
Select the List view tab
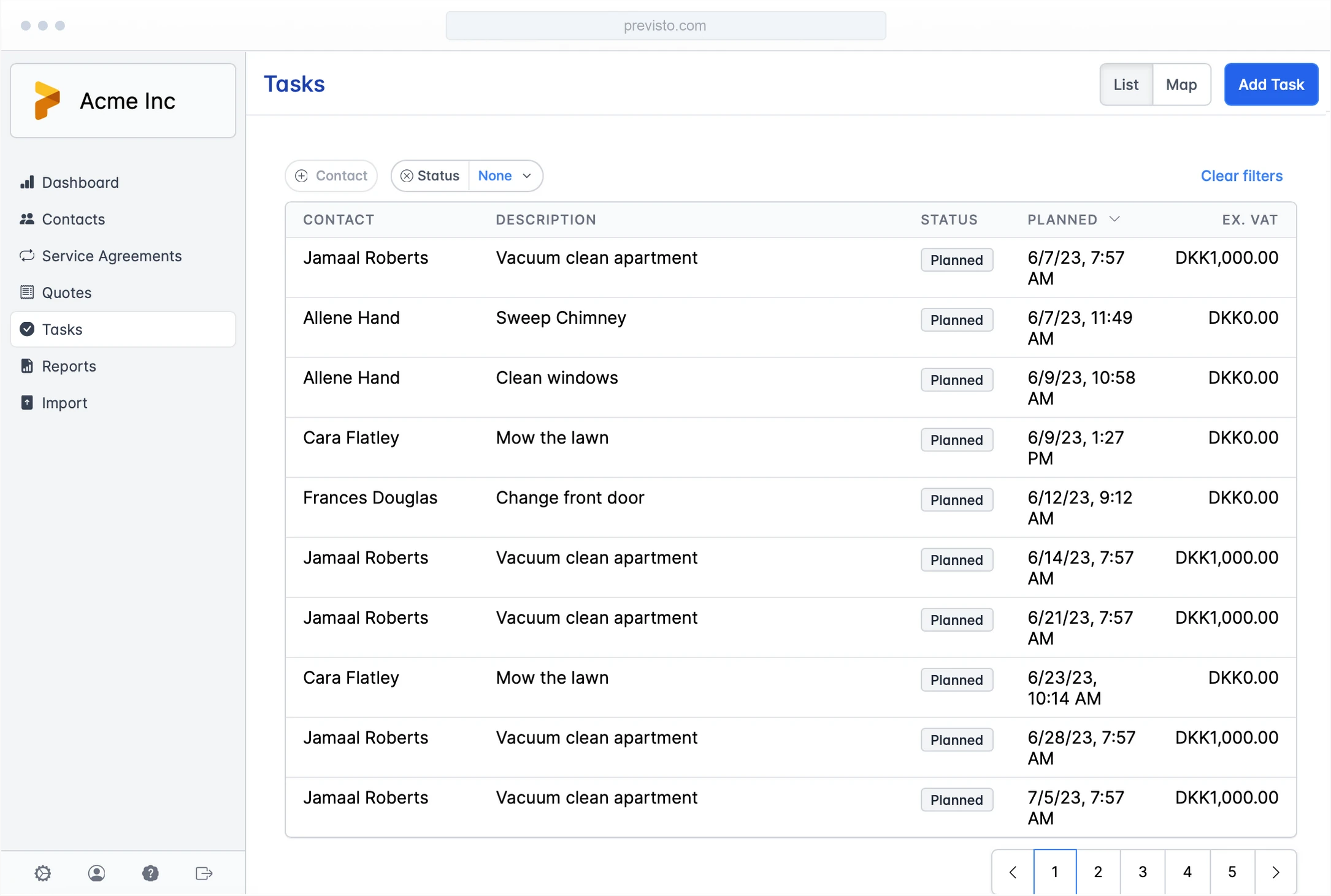pyautogui.click(x=1126, y=84)
